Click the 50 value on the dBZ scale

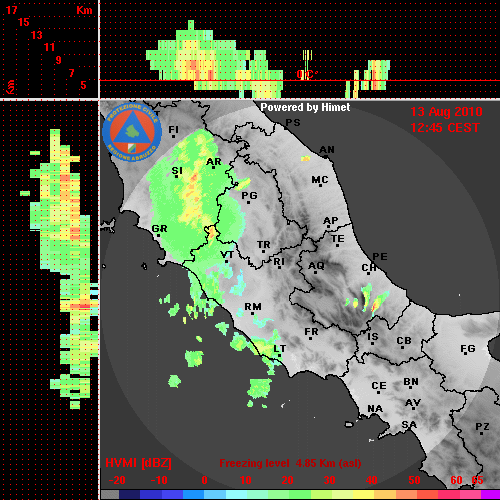click(414, 480)
